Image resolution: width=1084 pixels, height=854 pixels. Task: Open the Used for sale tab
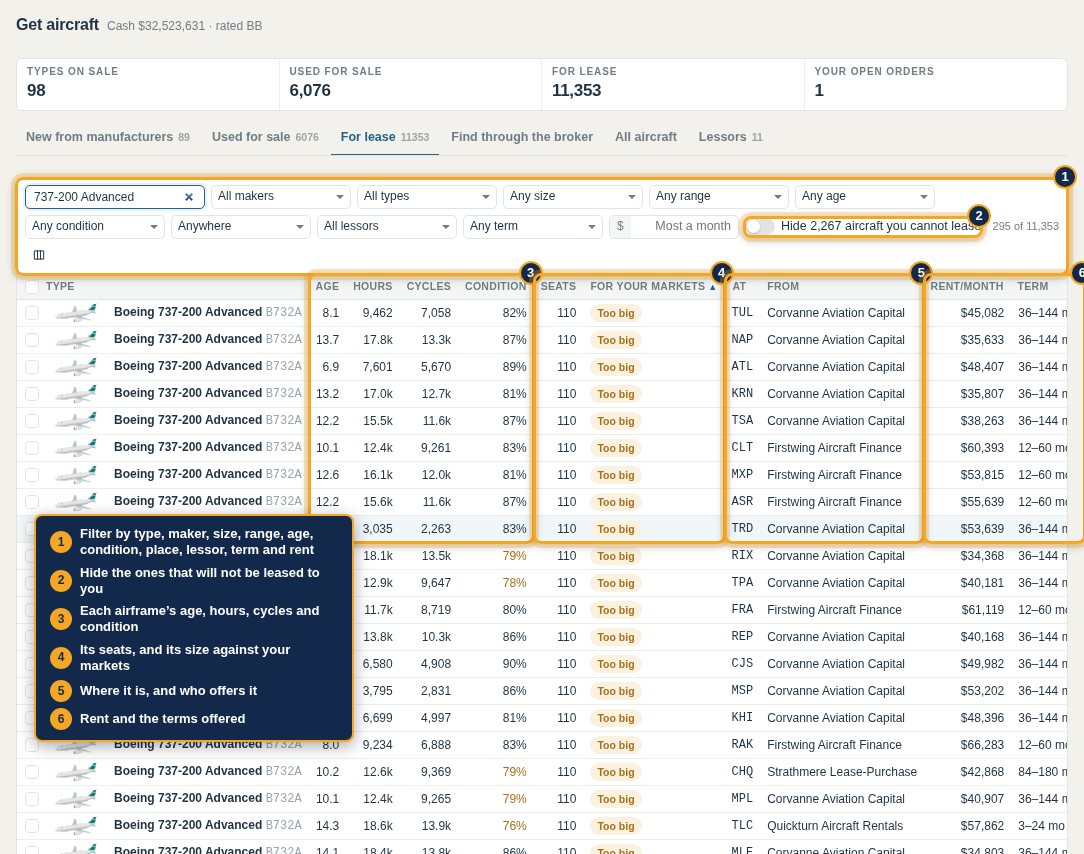(265, 137)
